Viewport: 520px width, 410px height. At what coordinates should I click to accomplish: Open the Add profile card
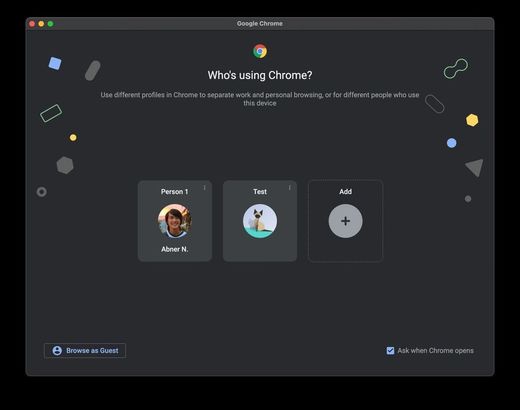click(x=345, y=221)
